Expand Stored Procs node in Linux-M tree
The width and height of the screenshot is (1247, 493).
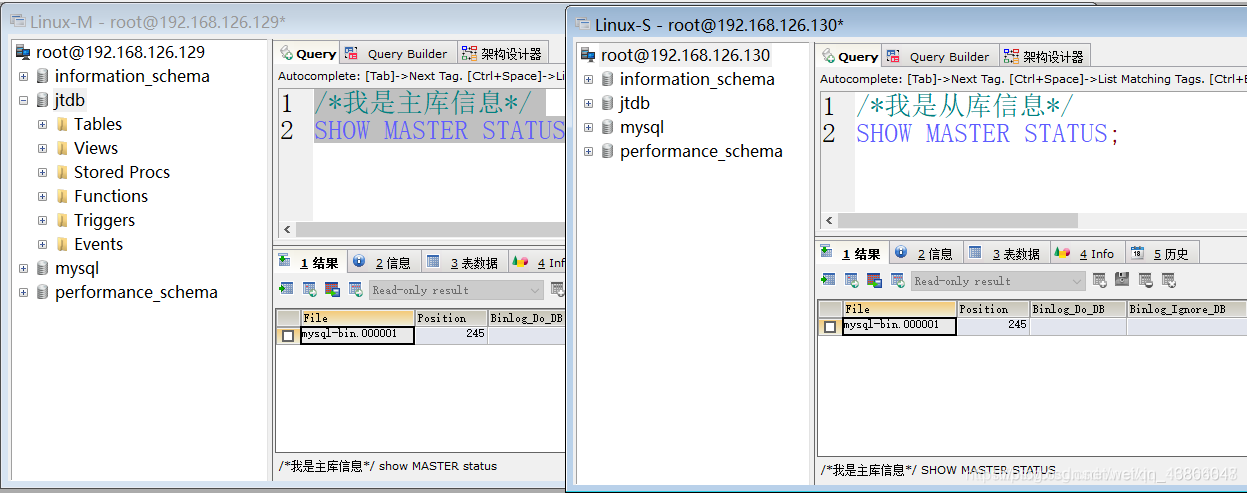pyautogui.click(x=43, y=172)
